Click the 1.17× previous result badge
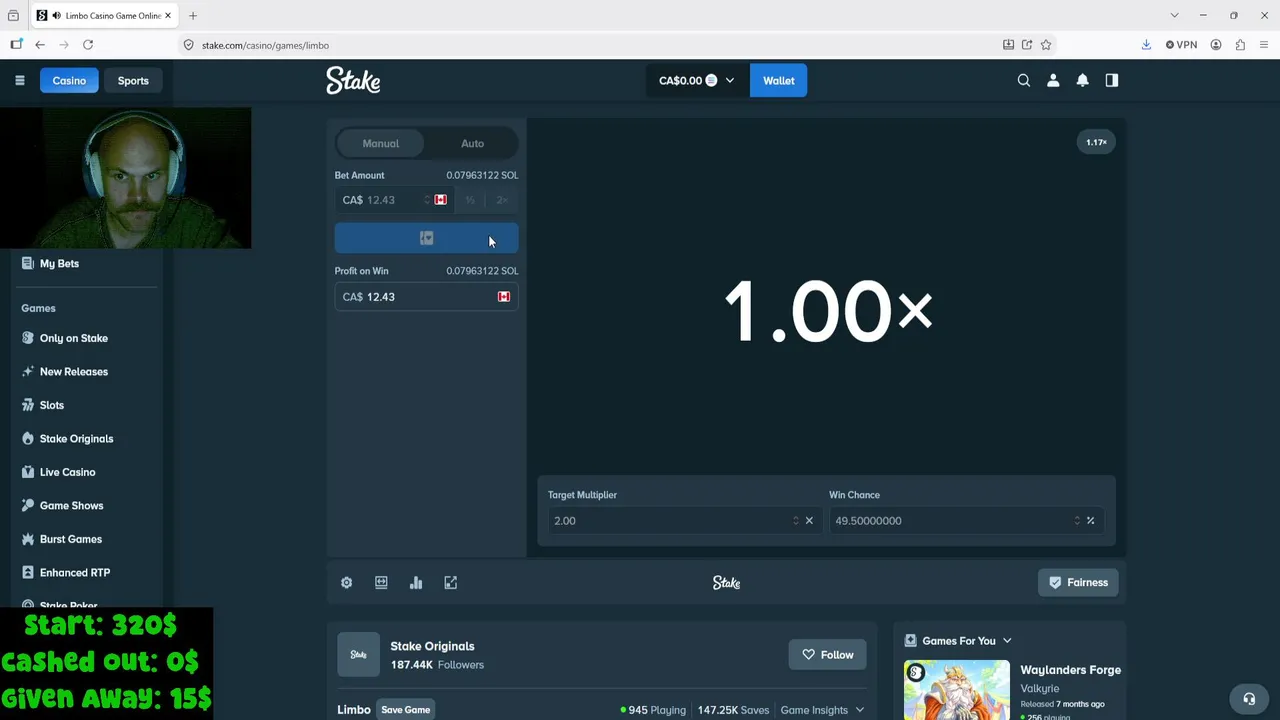The height and width of the screenshot is (720, 1280). point(1096,142)
